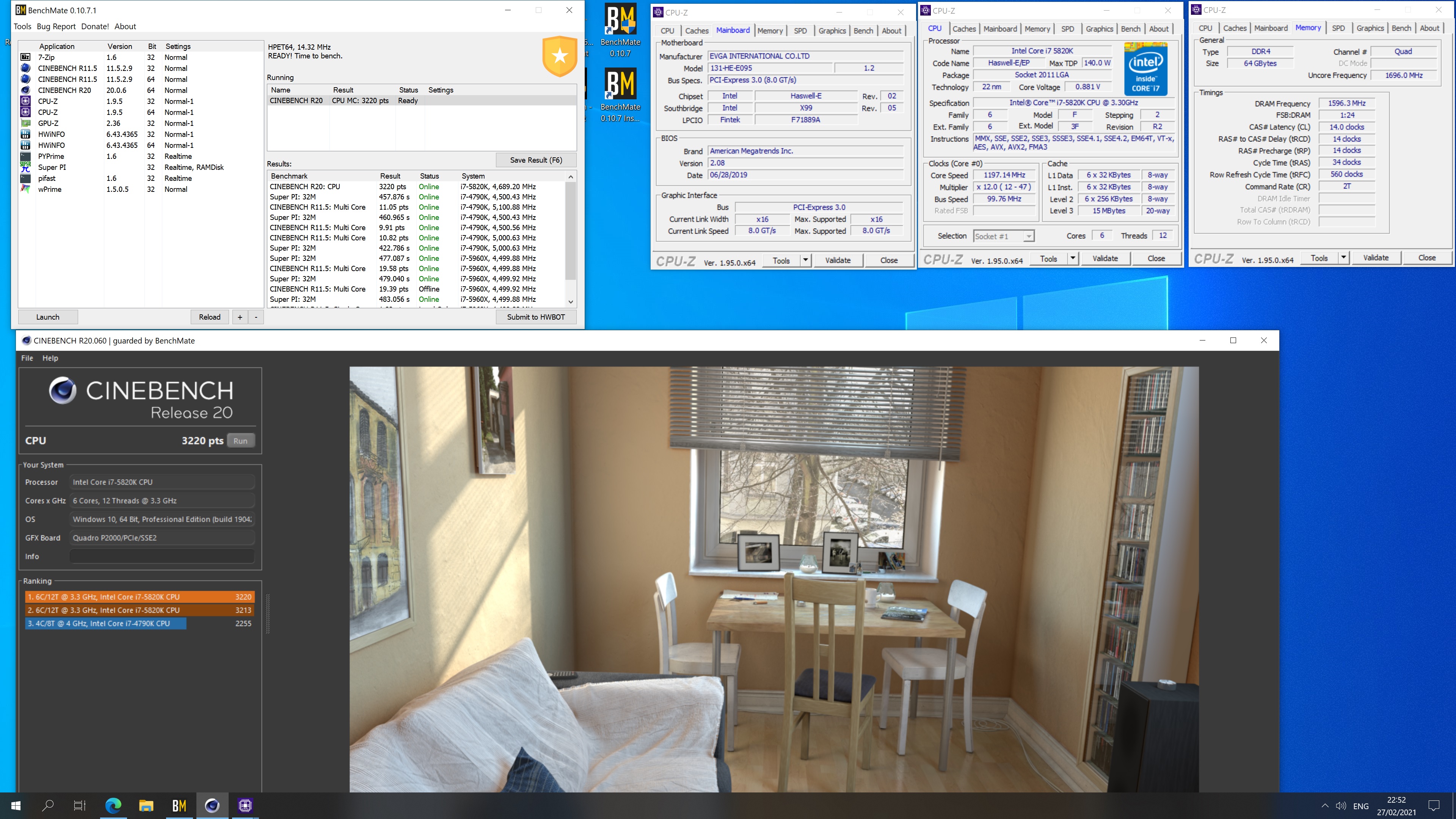The height and width of the screenshot is (819, 1456).
Task: Select ranking entry 1 score 3220 bar
Action: pyautogui.click(x=140, y=597)
